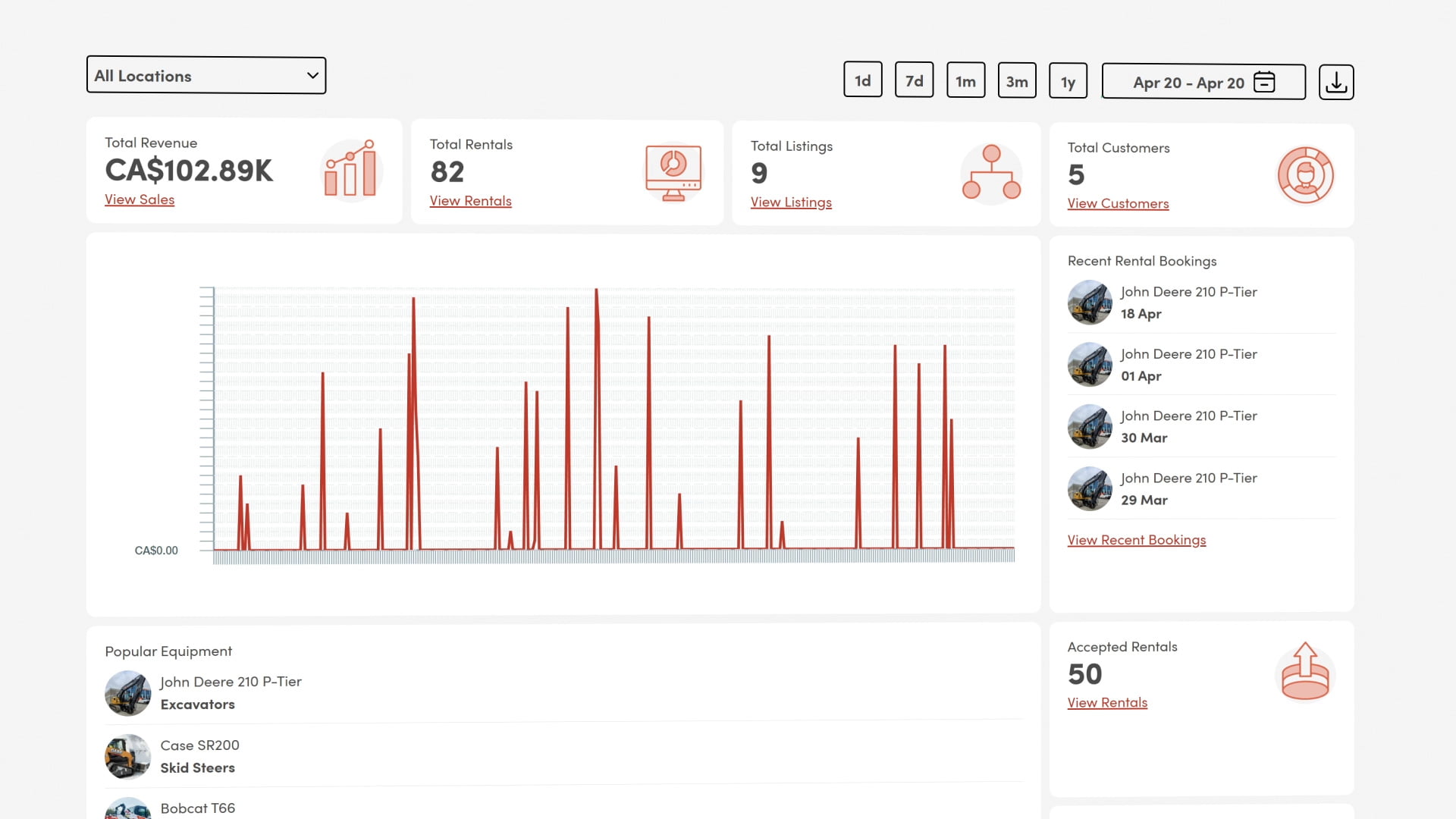Click the Total Customers person icon
The height and width of the screenshot is (819, 1456).
point(1305,175)
